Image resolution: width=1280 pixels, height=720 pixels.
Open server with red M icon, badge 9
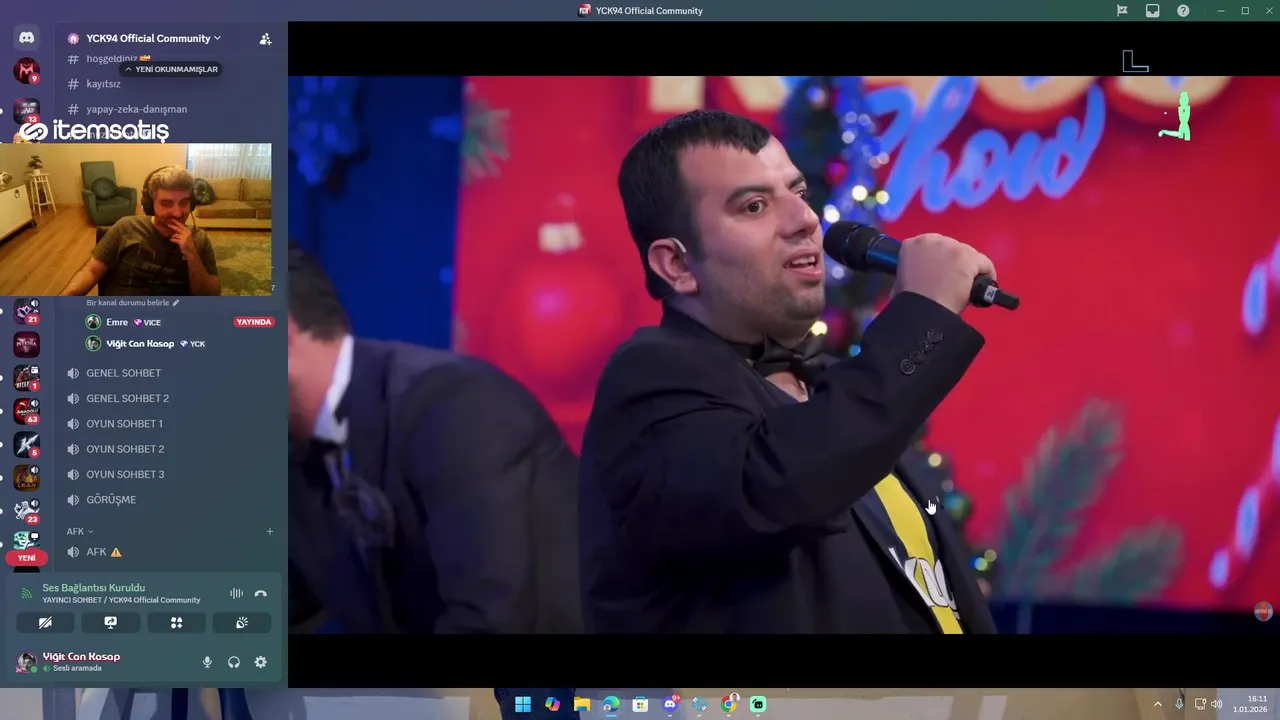26,71
